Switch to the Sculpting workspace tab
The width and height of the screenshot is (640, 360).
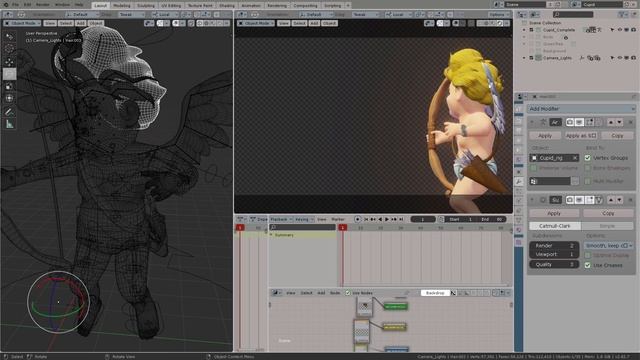pyautogui.click(x=146, y=5)
